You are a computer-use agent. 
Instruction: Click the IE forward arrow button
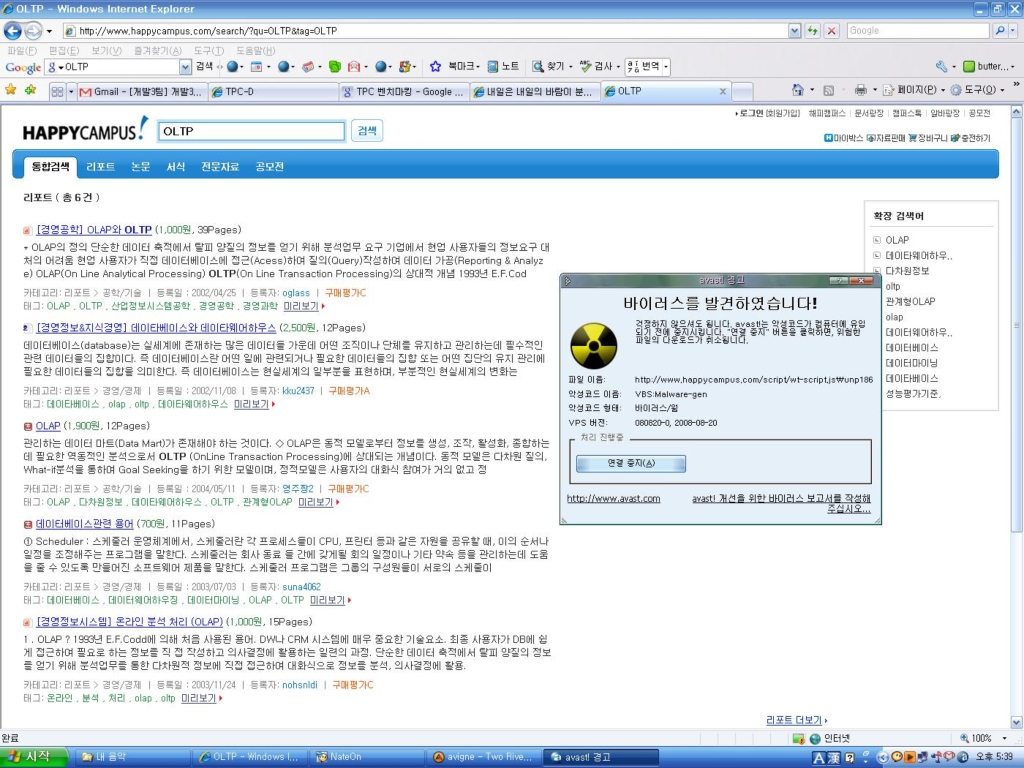tap(33, 31)
